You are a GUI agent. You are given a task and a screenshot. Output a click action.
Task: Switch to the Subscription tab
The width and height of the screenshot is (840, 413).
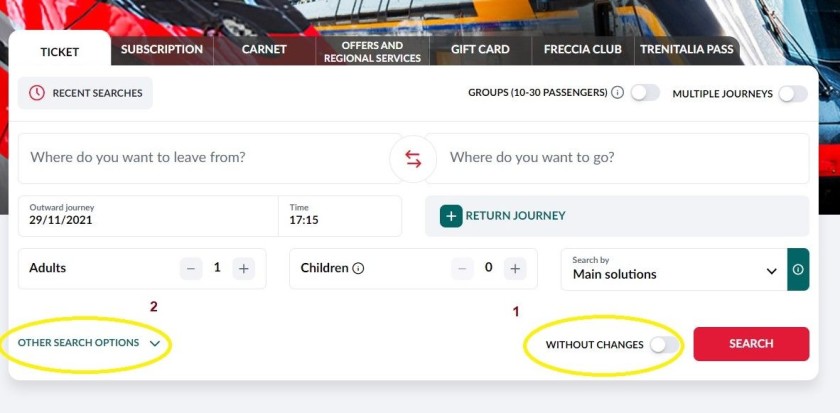pos(162,50)
